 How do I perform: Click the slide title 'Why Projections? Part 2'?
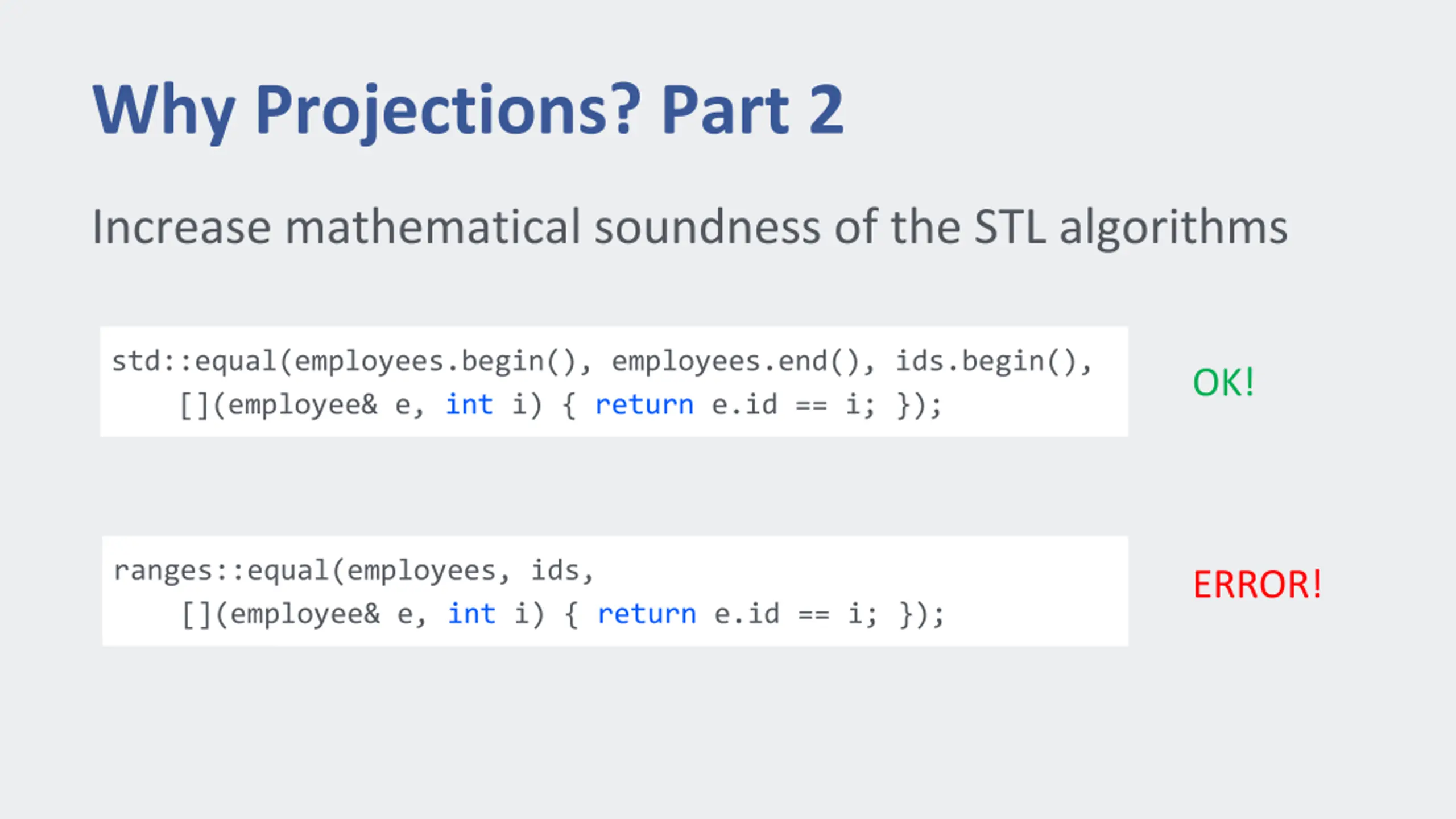click(x=468, y=110)
